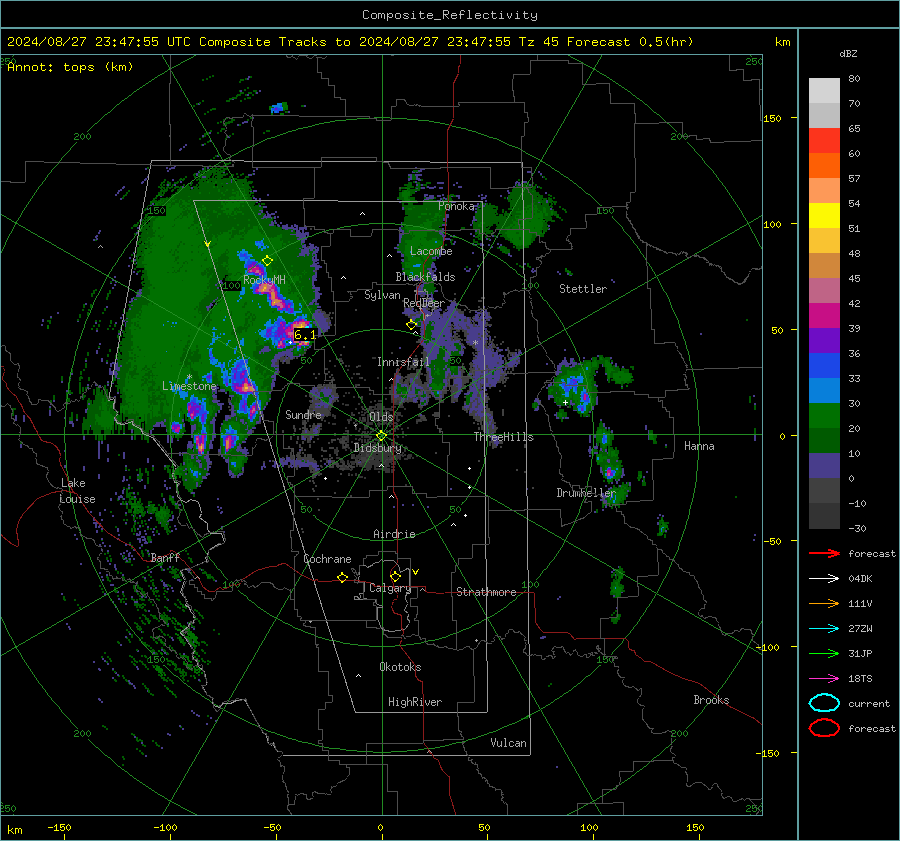Click the red 65 dBZ color swatch
The width and height of the screenshot is (900, 841).
[x=824, y=140]
